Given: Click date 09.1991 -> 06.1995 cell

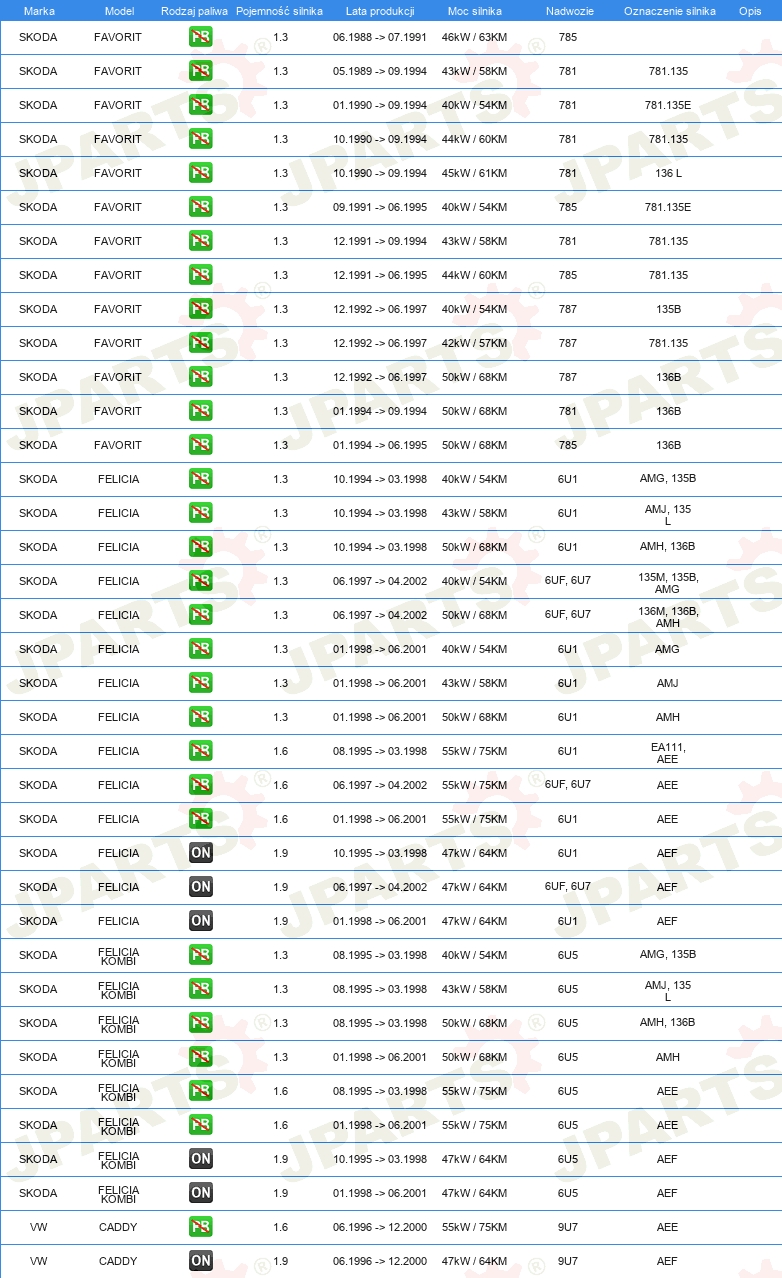Looking at the screenshot, I should pyautogui.click(x=380, y=207).
